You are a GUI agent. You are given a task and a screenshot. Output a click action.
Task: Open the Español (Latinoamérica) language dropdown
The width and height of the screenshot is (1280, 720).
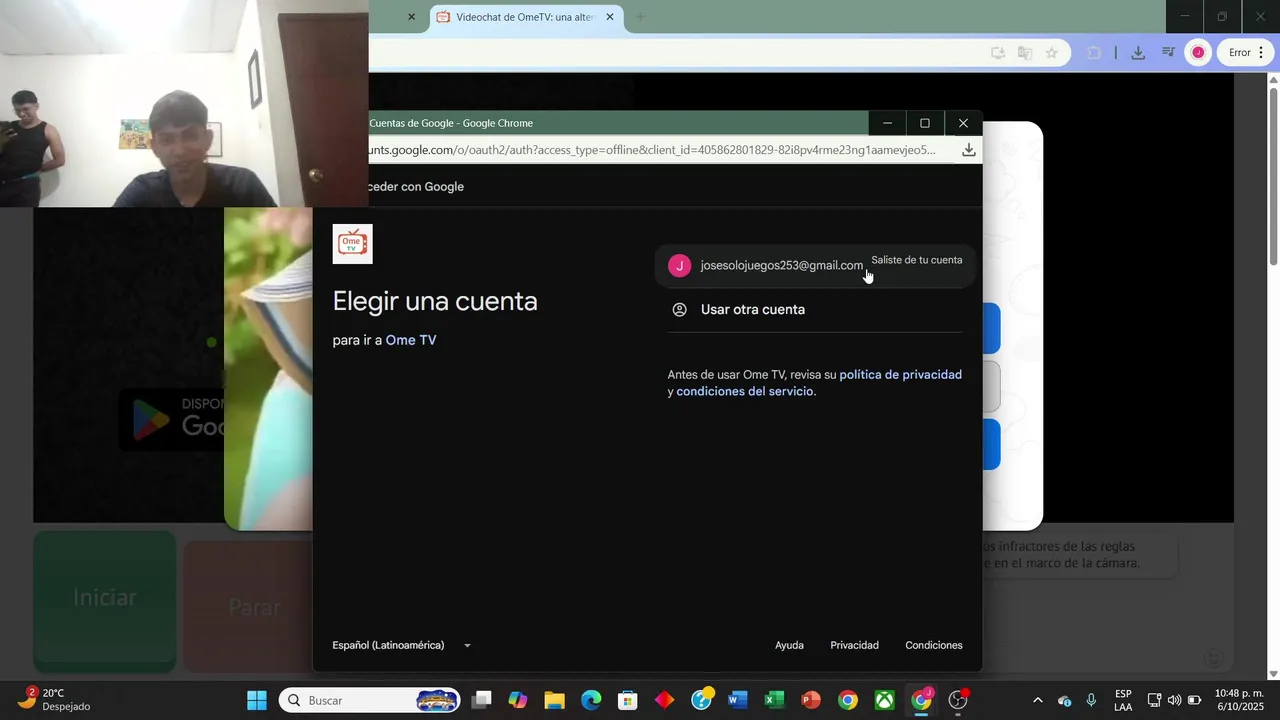[x=402, y=646]
